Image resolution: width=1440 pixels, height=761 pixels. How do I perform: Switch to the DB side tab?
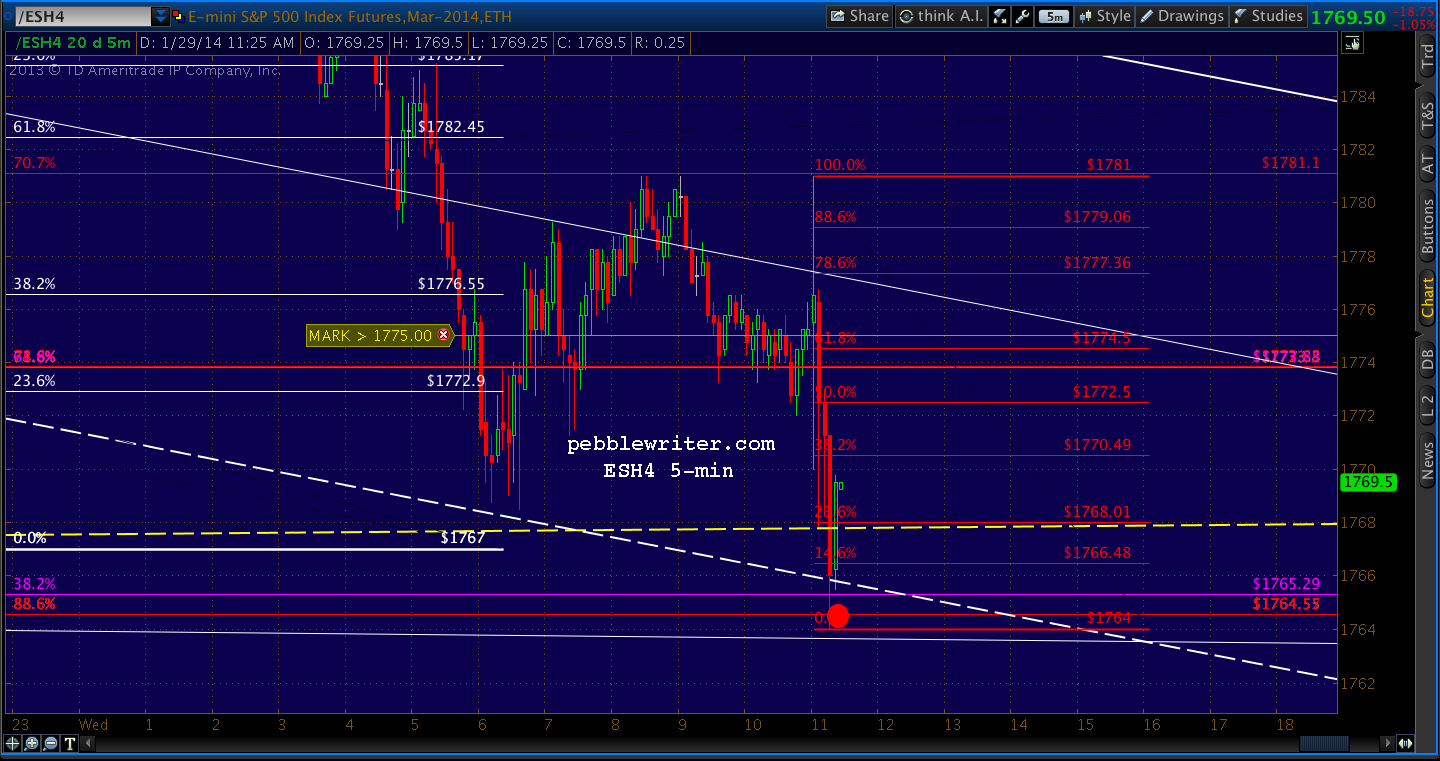1427,359
